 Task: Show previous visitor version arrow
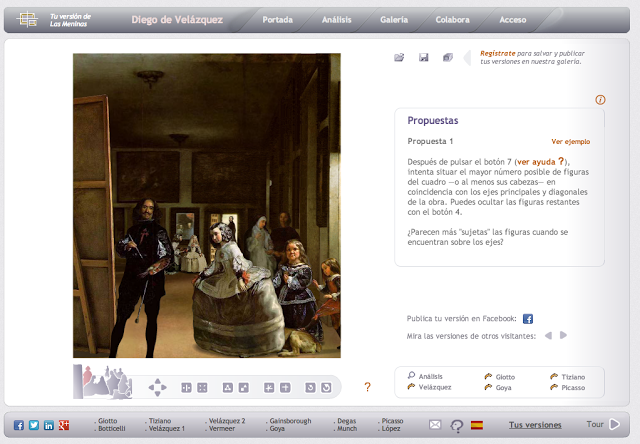(x=548, y=335)
